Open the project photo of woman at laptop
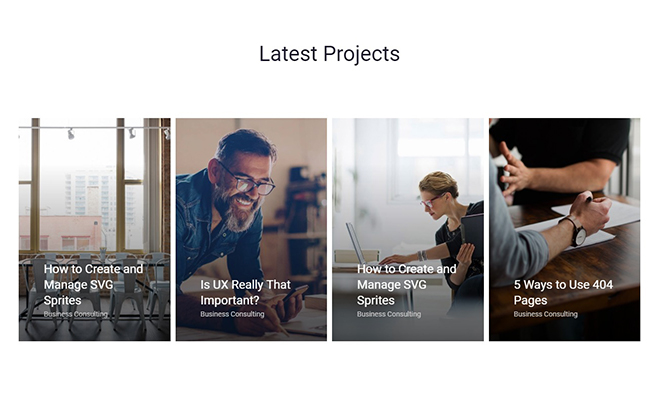The image size is (660, 405). click(x=408, y=229)
